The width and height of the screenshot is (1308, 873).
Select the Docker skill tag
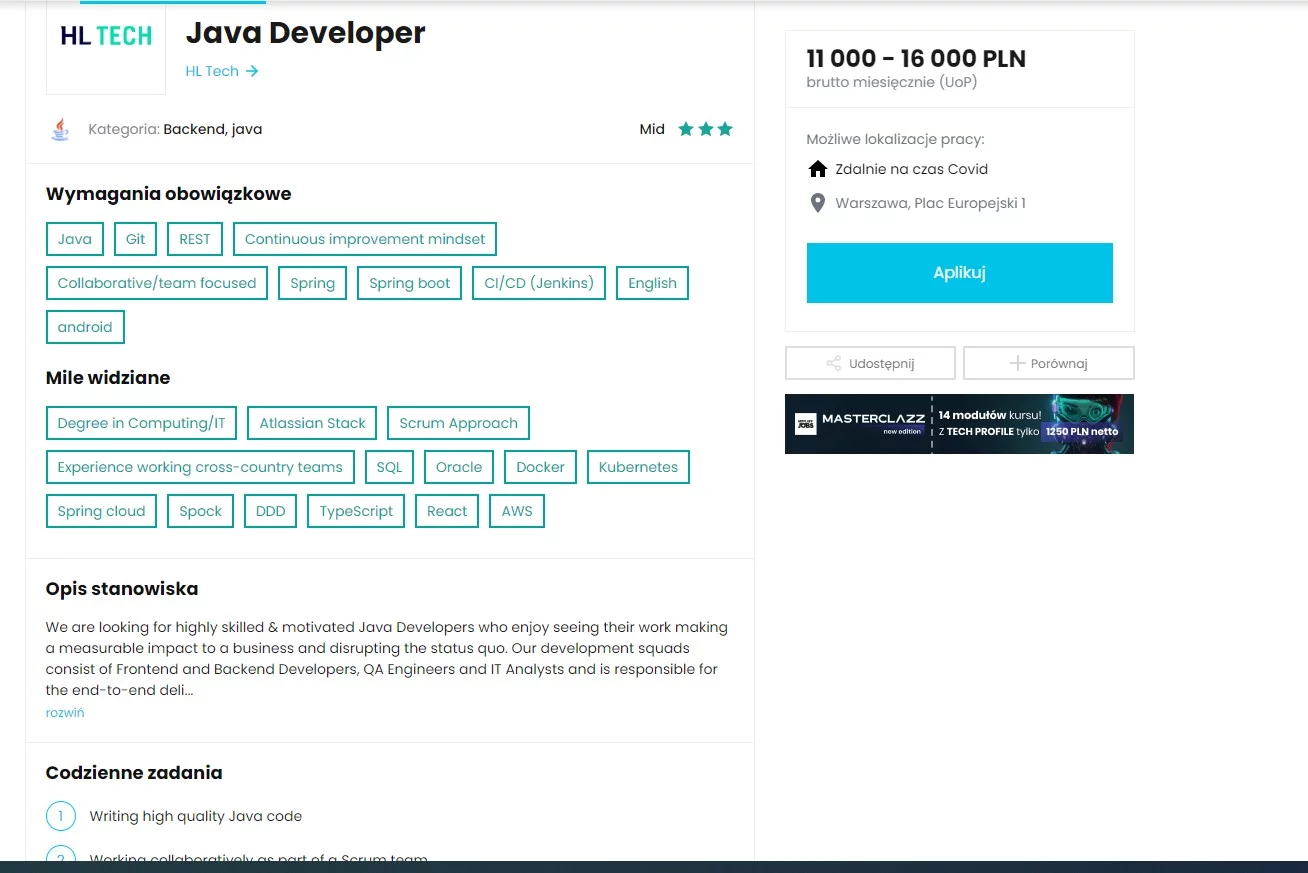point(541,467)
